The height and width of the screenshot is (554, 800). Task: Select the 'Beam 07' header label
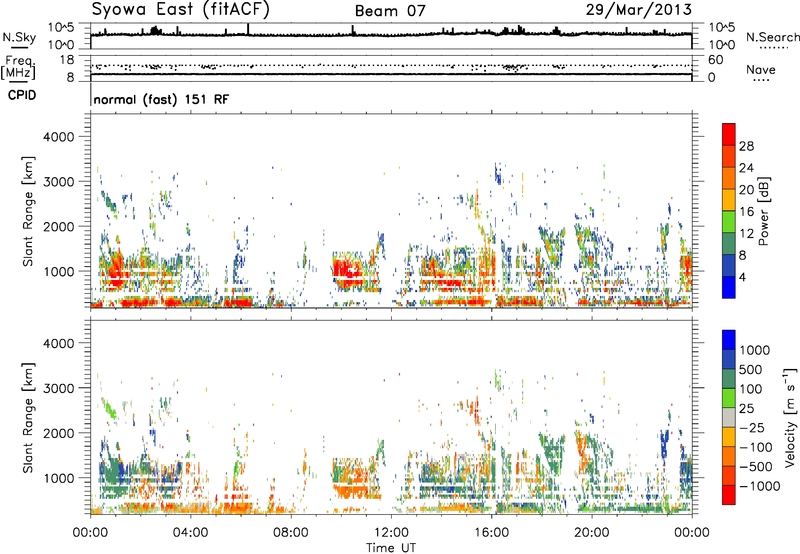point(390,11)
